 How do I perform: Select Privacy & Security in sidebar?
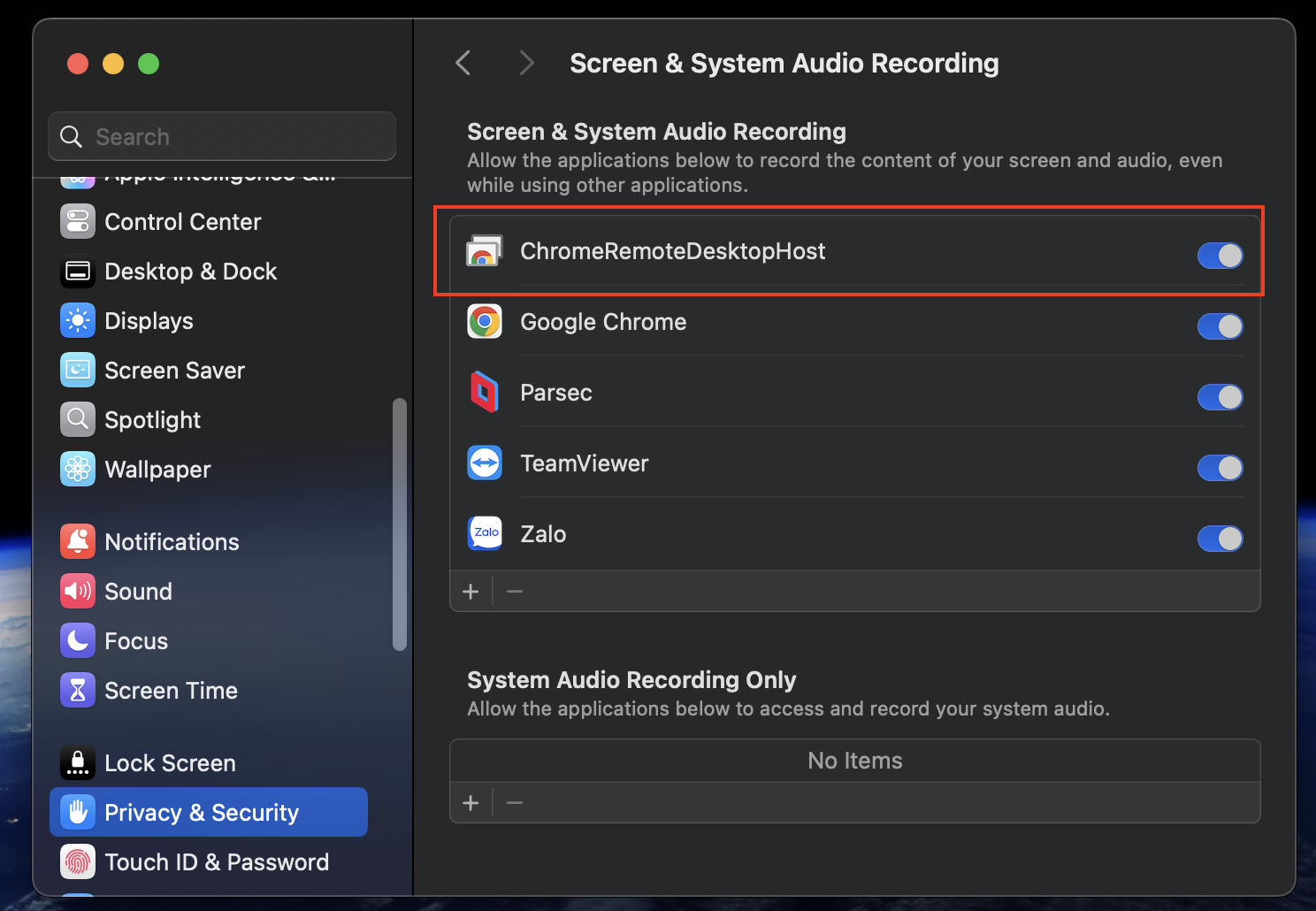point(209,812)
